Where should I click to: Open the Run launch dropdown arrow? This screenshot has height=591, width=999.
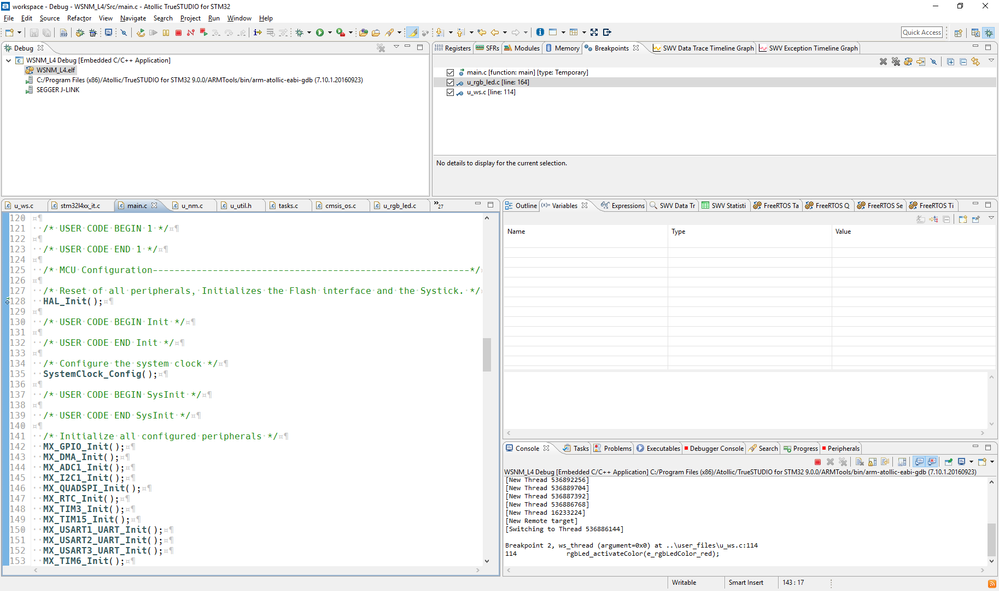(x=329, y=32)
